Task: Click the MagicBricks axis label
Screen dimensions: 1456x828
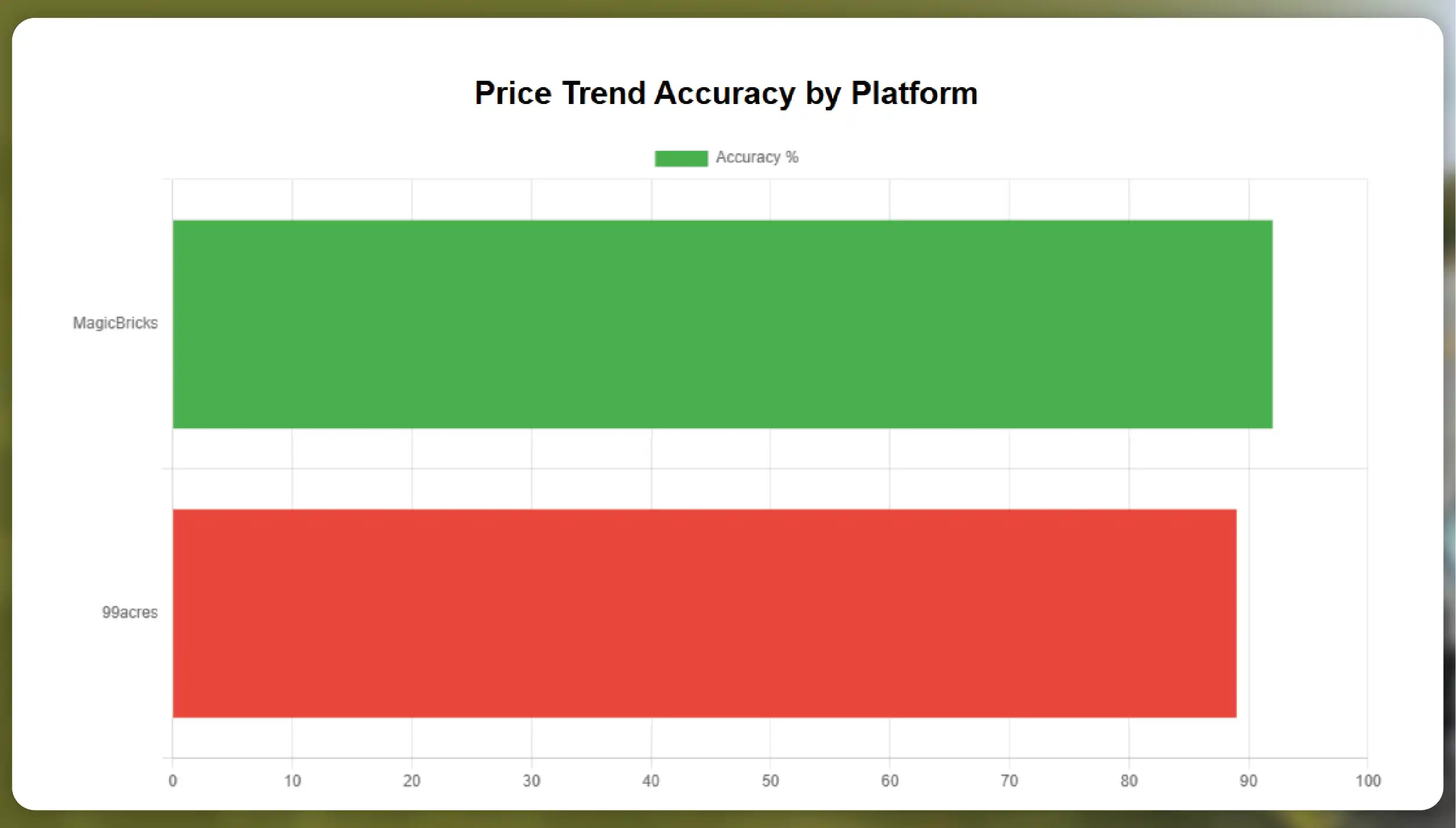Action: point(115,323)
